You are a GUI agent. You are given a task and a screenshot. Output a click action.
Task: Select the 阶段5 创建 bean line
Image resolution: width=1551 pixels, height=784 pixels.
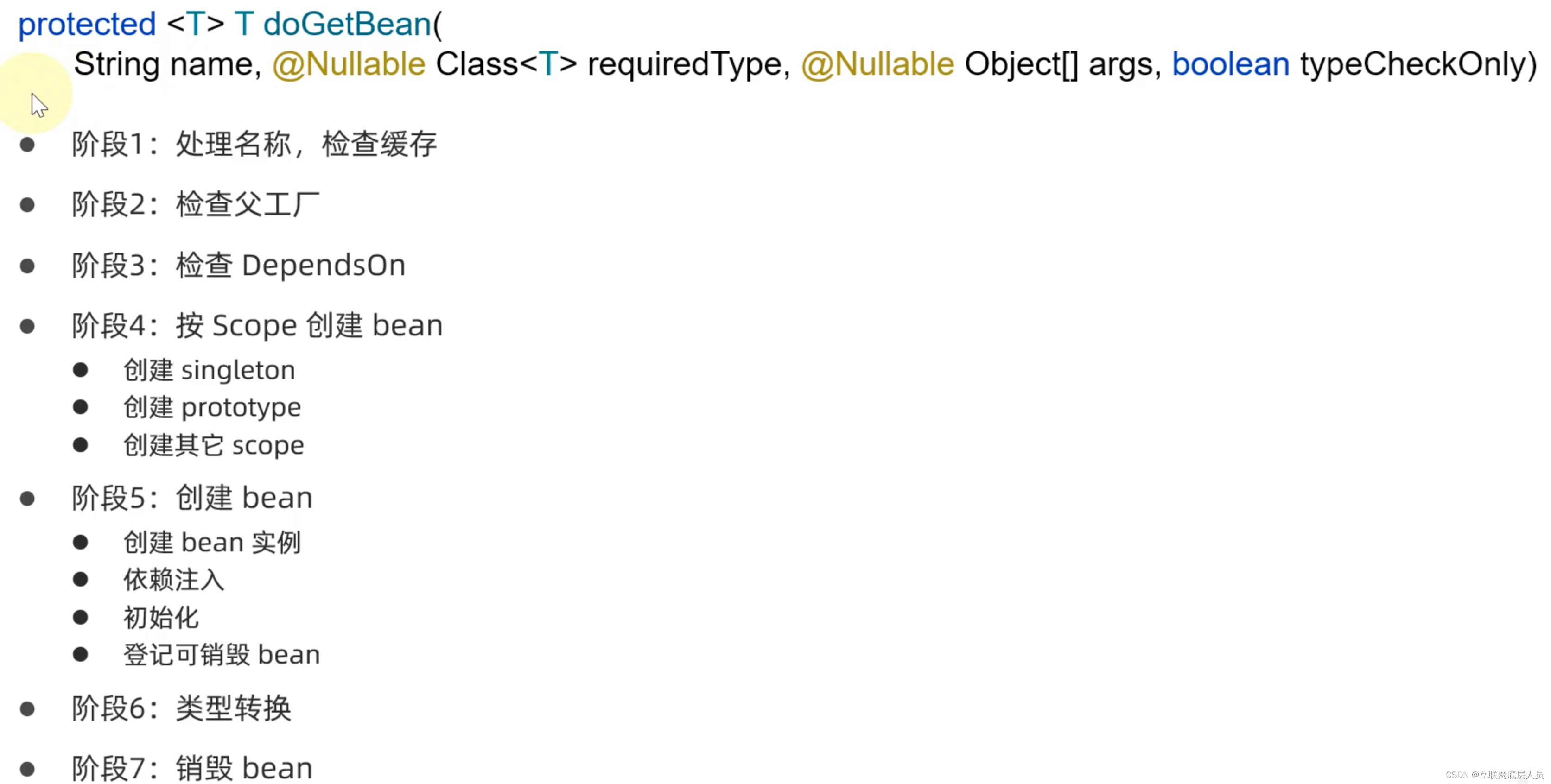193,498
